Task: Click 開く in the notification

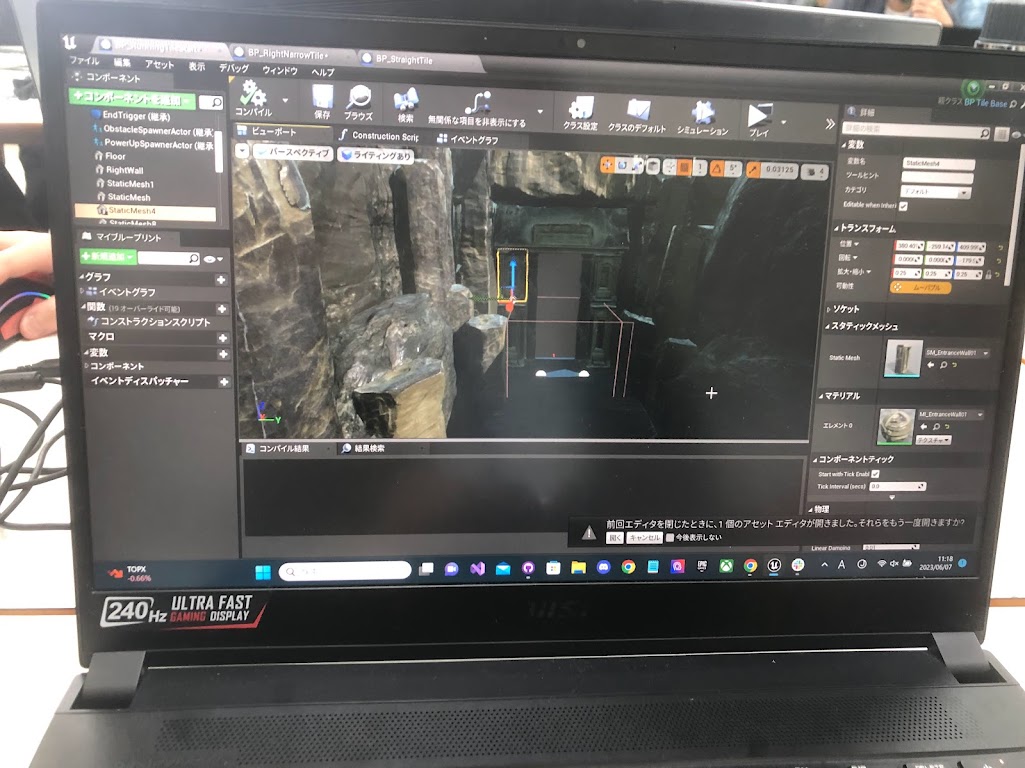Action: point(614,537)
